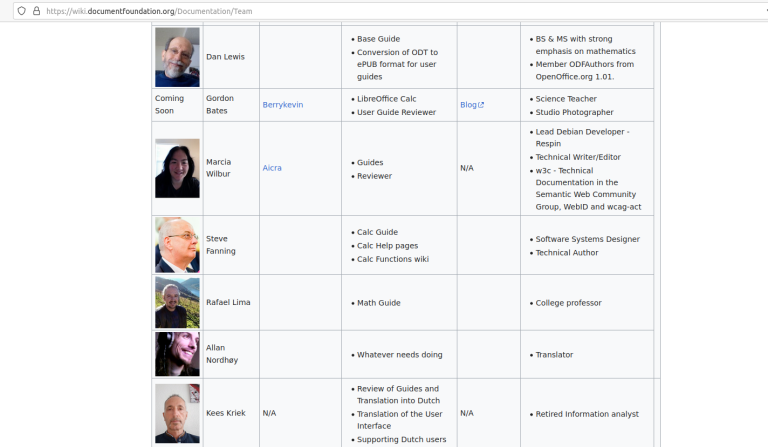Click the Calc Guide list item

(377, 232)
